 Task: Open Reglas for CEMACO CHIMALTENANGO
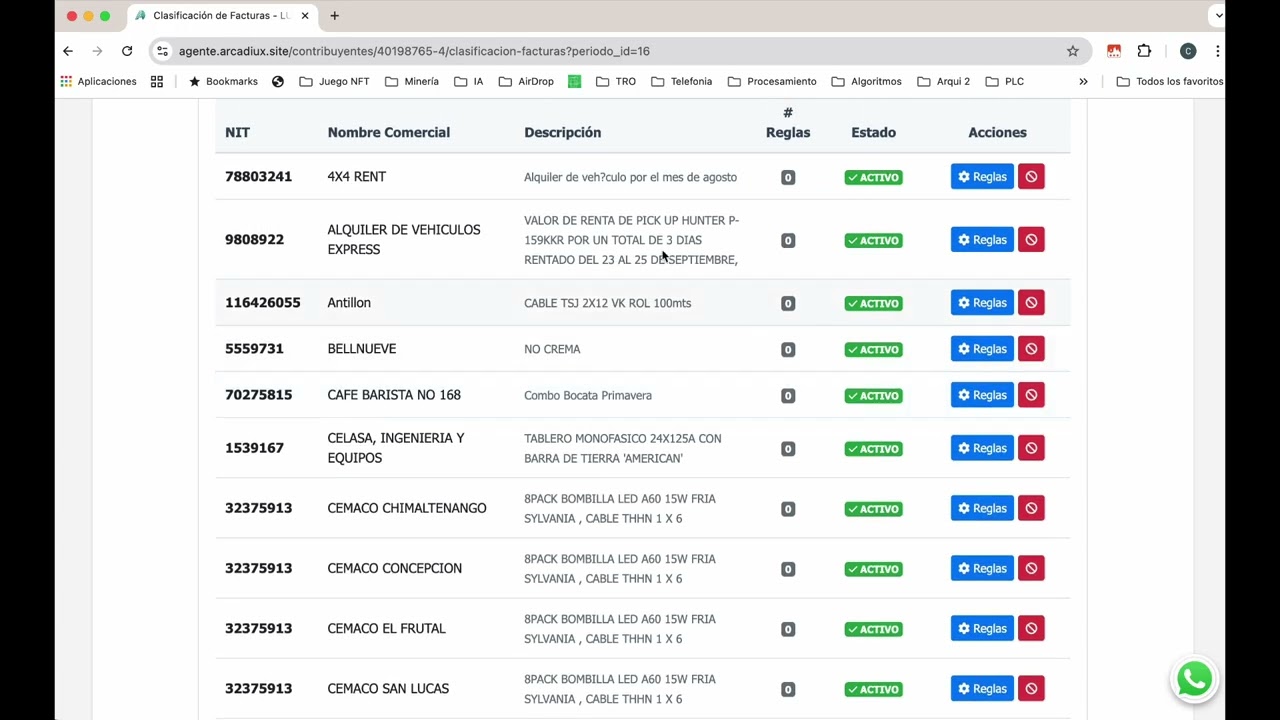pyautogui.click(x=982, y=508)
